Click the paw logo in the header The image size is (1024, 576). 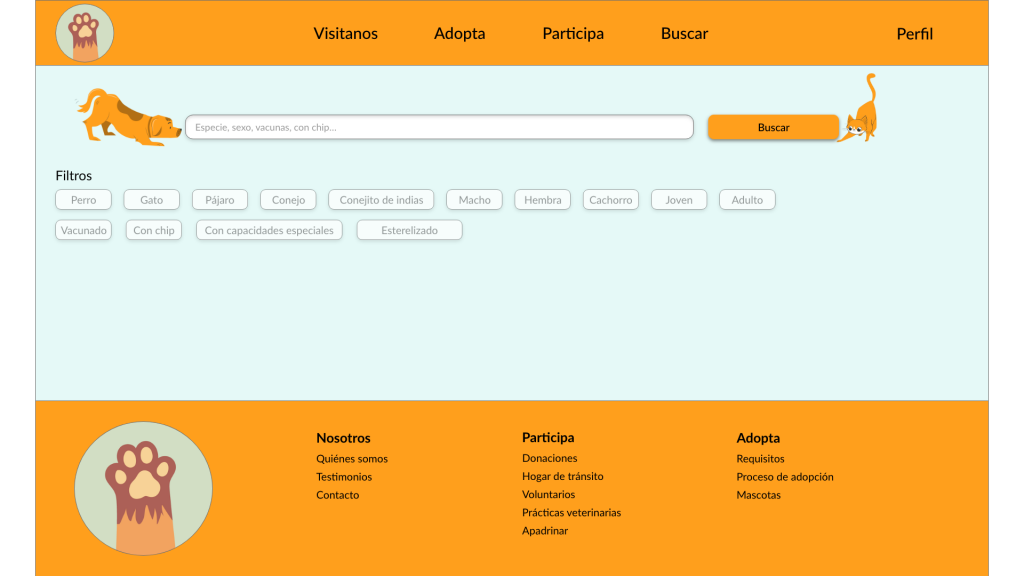(x=85, y=33)
